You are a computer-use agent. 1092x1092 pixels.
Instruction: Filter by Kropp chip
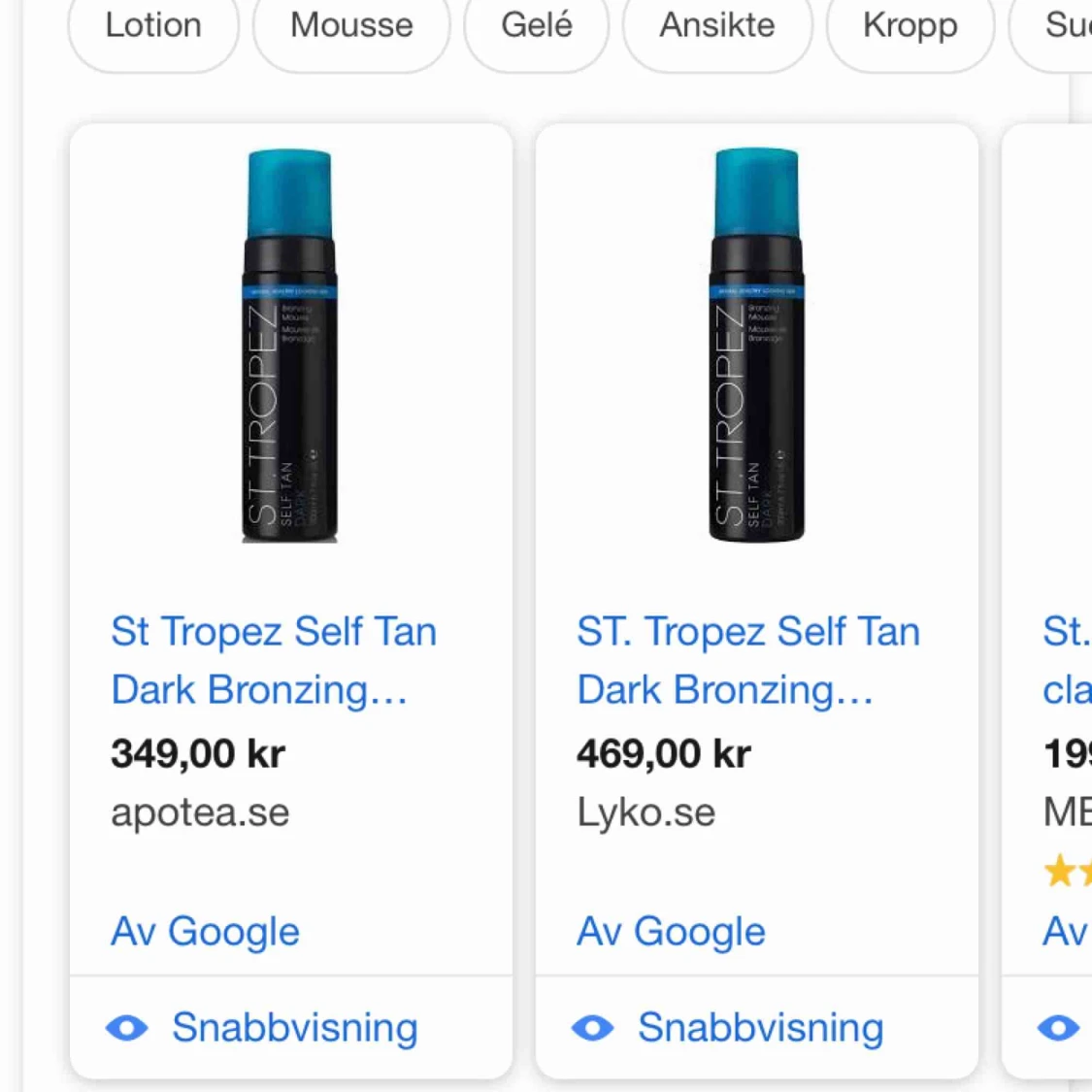click(x=910, y=26)
